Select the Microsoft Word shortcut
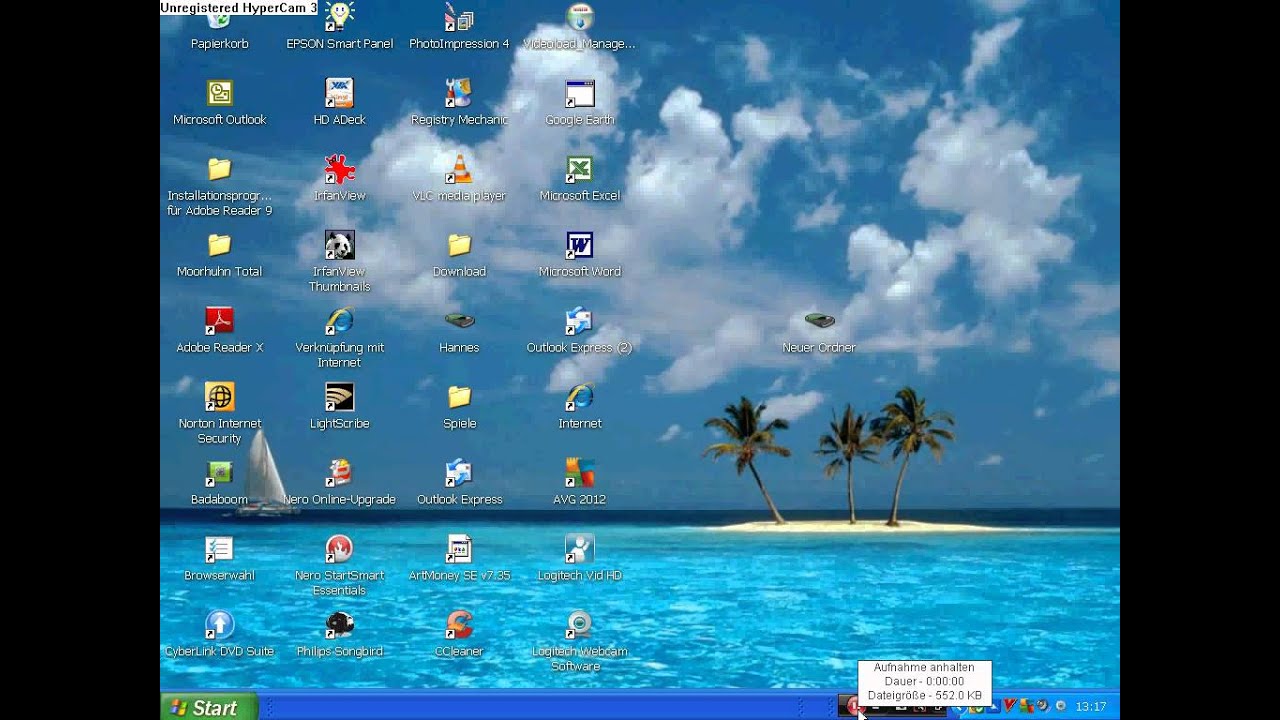 (x=579, y=245)
